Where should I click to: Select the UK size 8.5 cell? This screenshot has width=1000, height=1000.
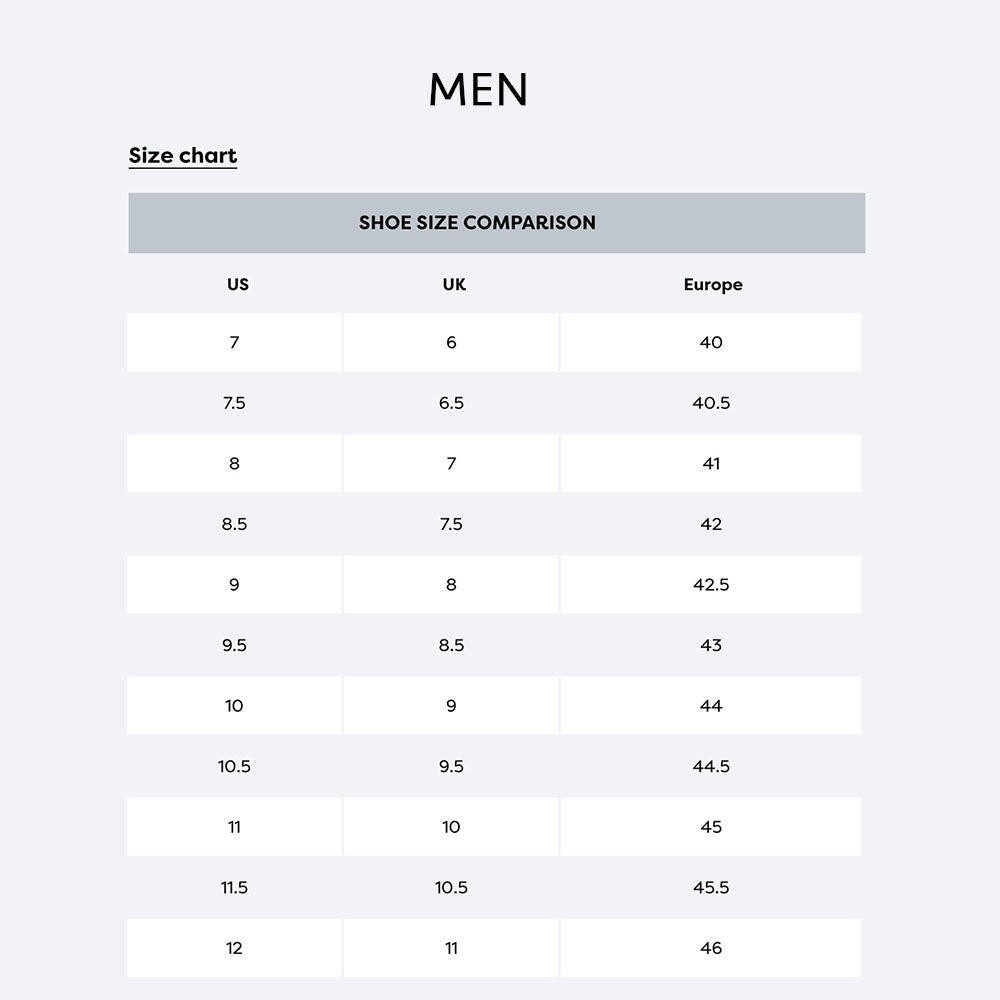[x=451, y=645]
